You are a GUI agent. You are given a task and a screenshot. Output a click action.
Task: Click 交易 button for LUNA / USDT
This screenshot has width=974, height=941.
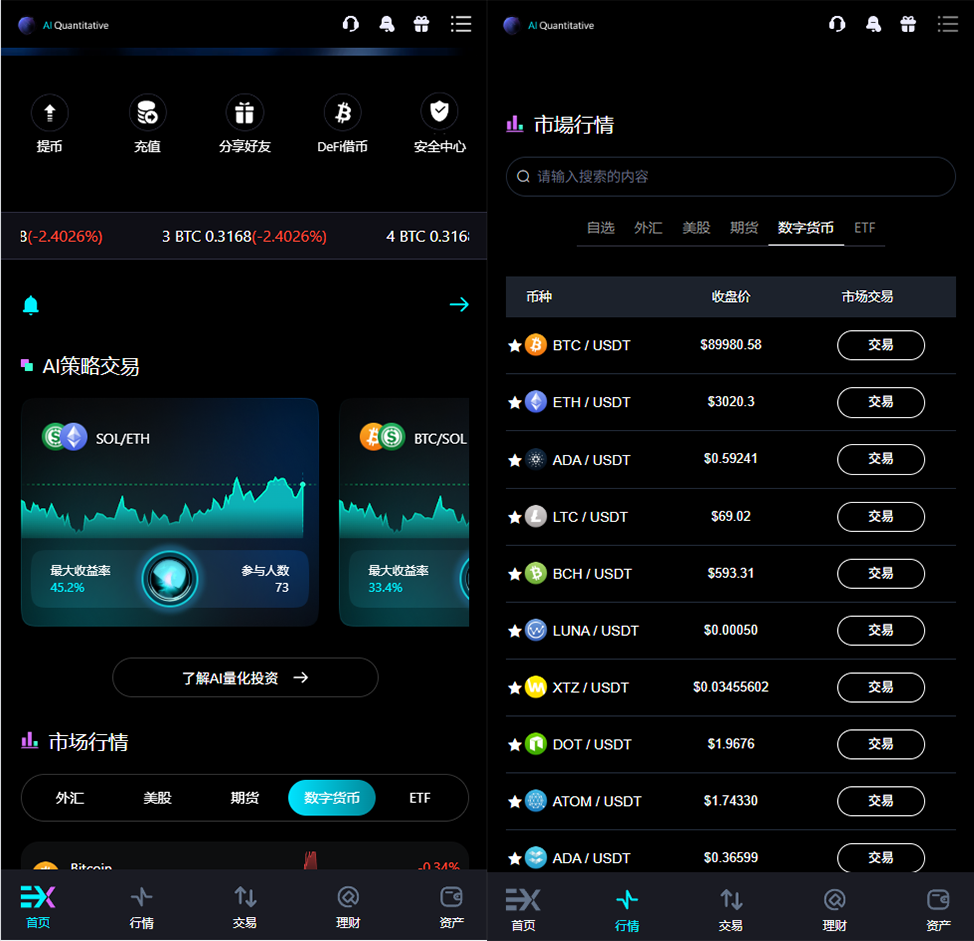(880, 631)
